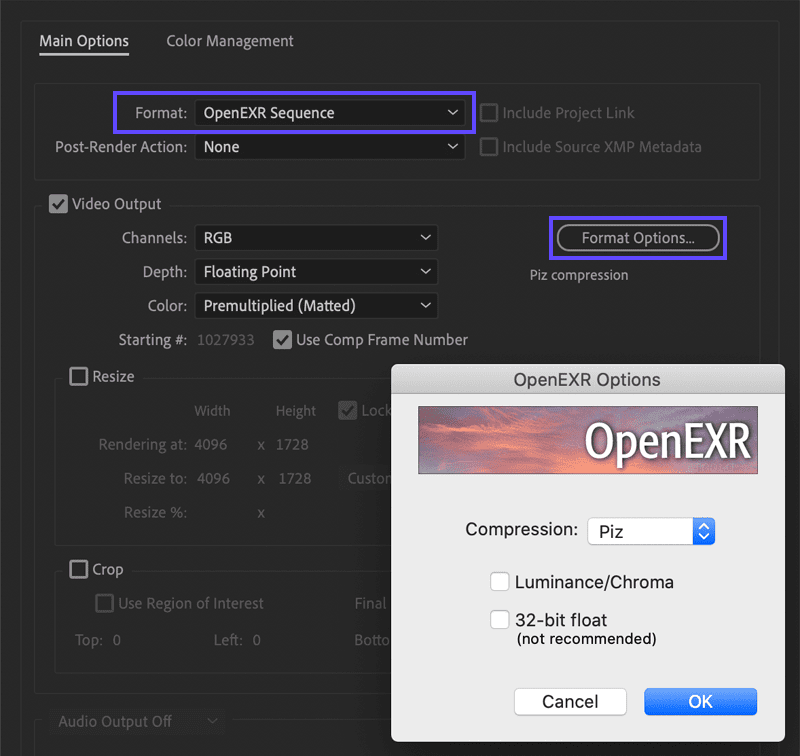Check Use Region of Interest
Image resolution: width=800 pixels, height=756 pixels.
click(x=104, y=603)
